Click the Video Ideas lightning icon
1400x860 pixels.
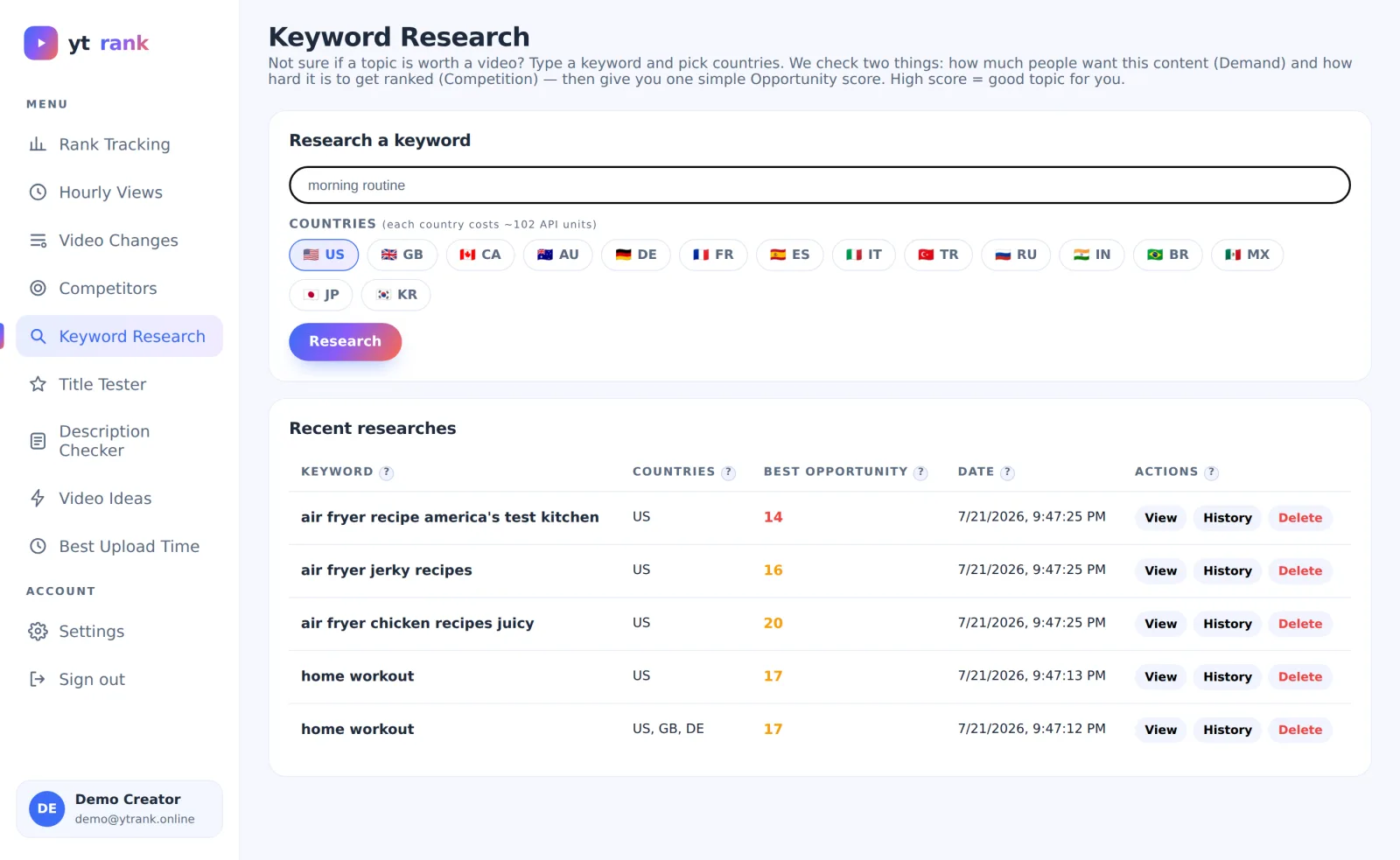pyautogui.click(x=38, y=498)
